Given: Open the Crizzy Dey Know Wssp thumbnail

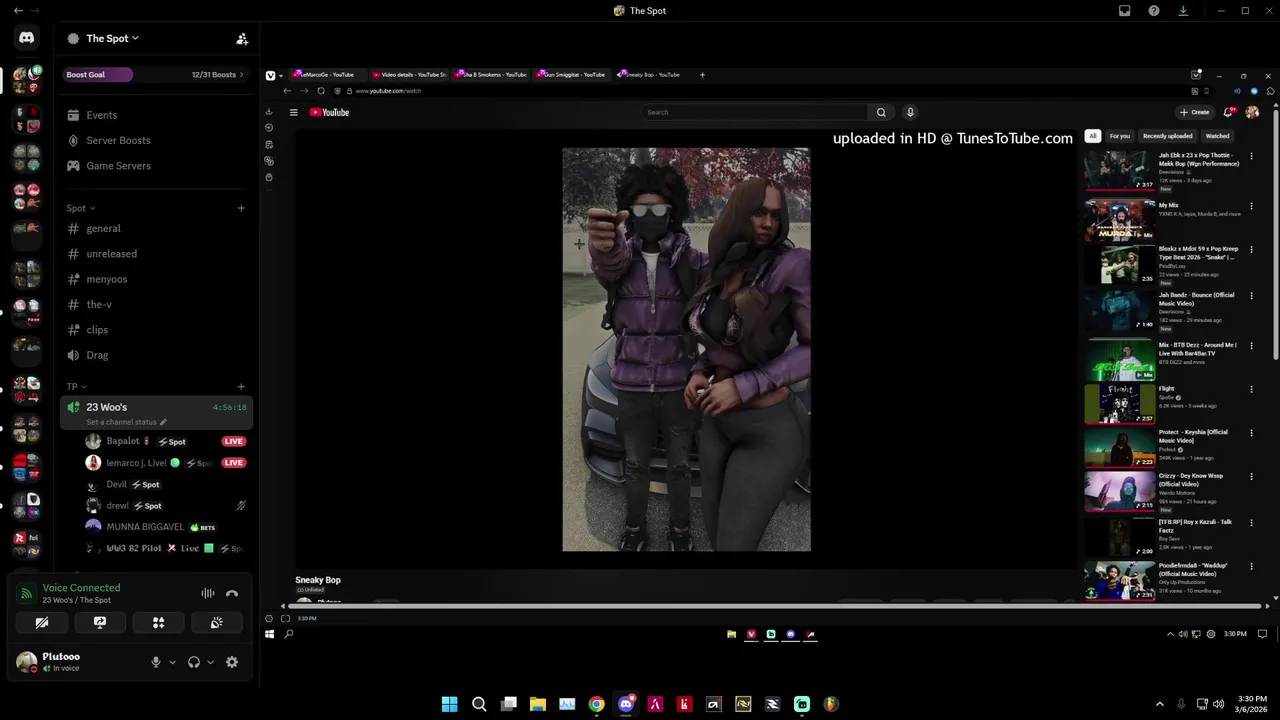Looking at the screenshot, I should (1119, 492).
